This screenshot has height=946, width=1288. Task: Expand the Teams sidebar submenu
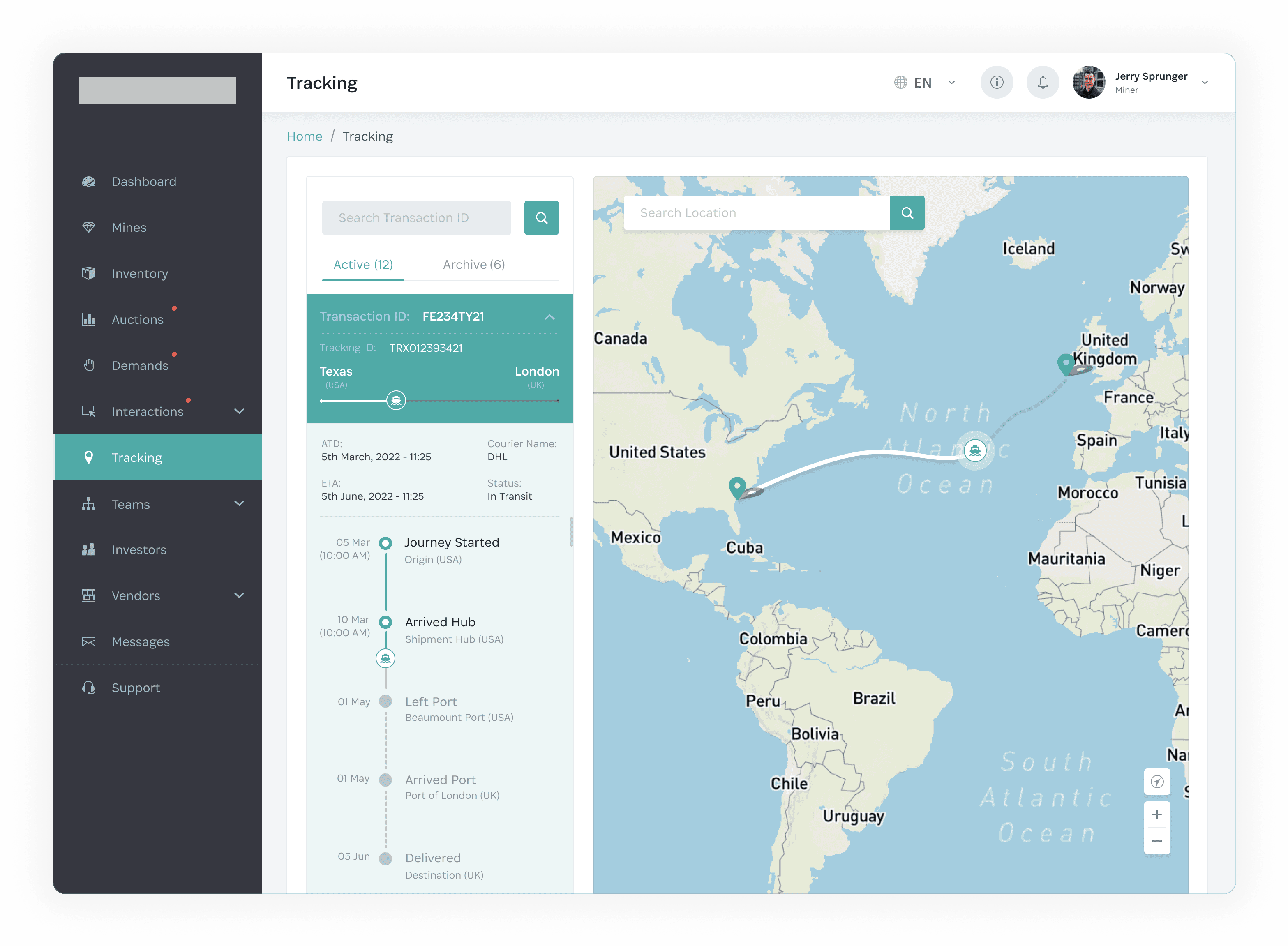pyautogui.click(x=239, y=504)
